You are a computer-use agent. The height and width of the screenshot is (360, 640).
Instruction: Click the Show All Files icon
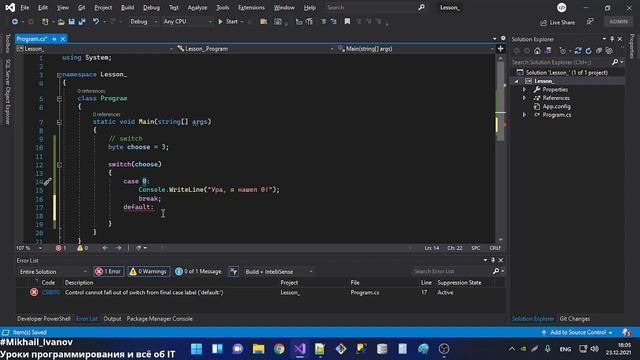tap(609, 51)
